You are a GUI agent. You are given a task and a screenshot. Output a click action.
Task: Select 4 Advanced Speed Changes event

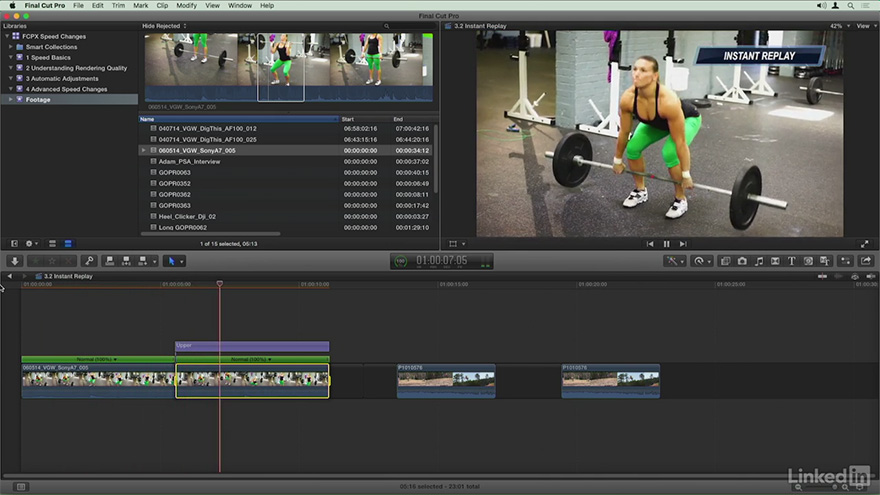pyautogui.click(x=66, y=89)
